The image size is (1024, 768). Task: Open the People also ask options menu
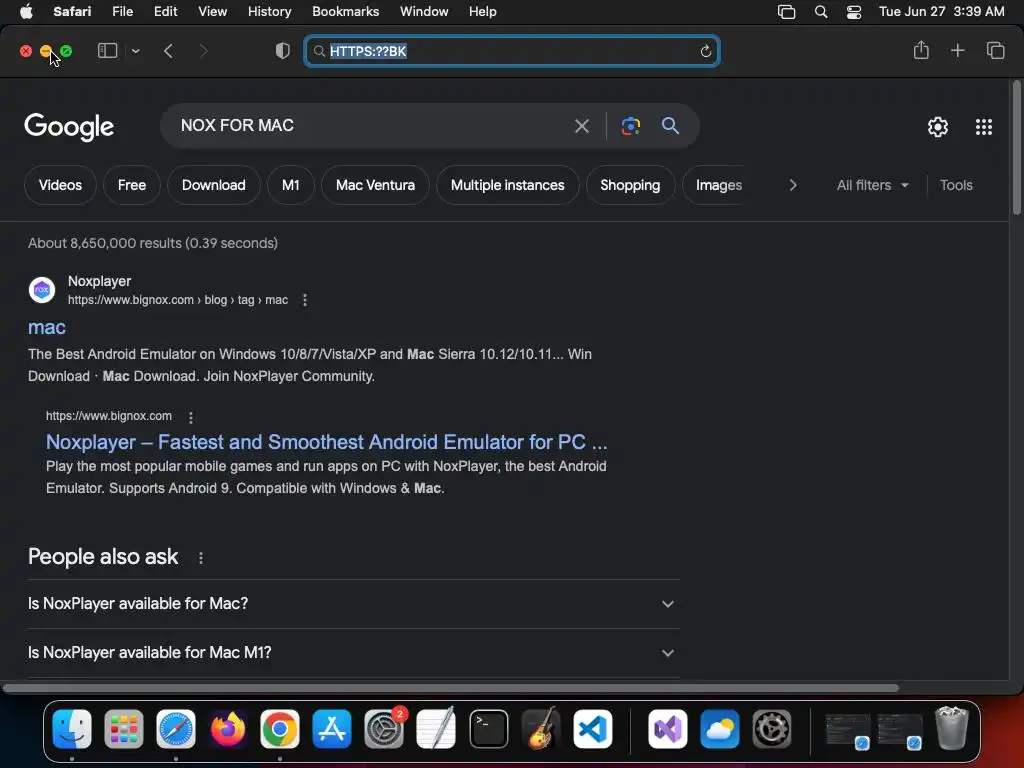[201, 558]
